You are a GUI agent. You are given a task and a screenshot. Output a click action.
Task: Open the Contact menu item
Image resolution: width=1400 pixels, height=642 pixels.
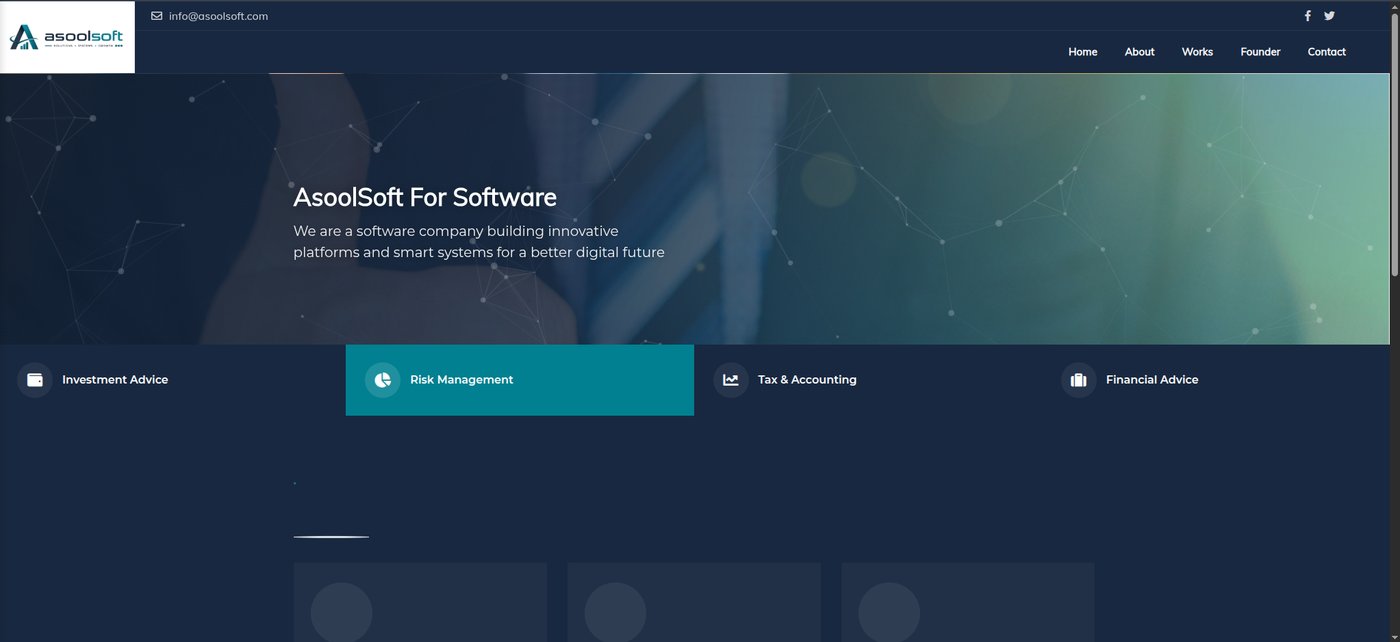(1327, 52)
